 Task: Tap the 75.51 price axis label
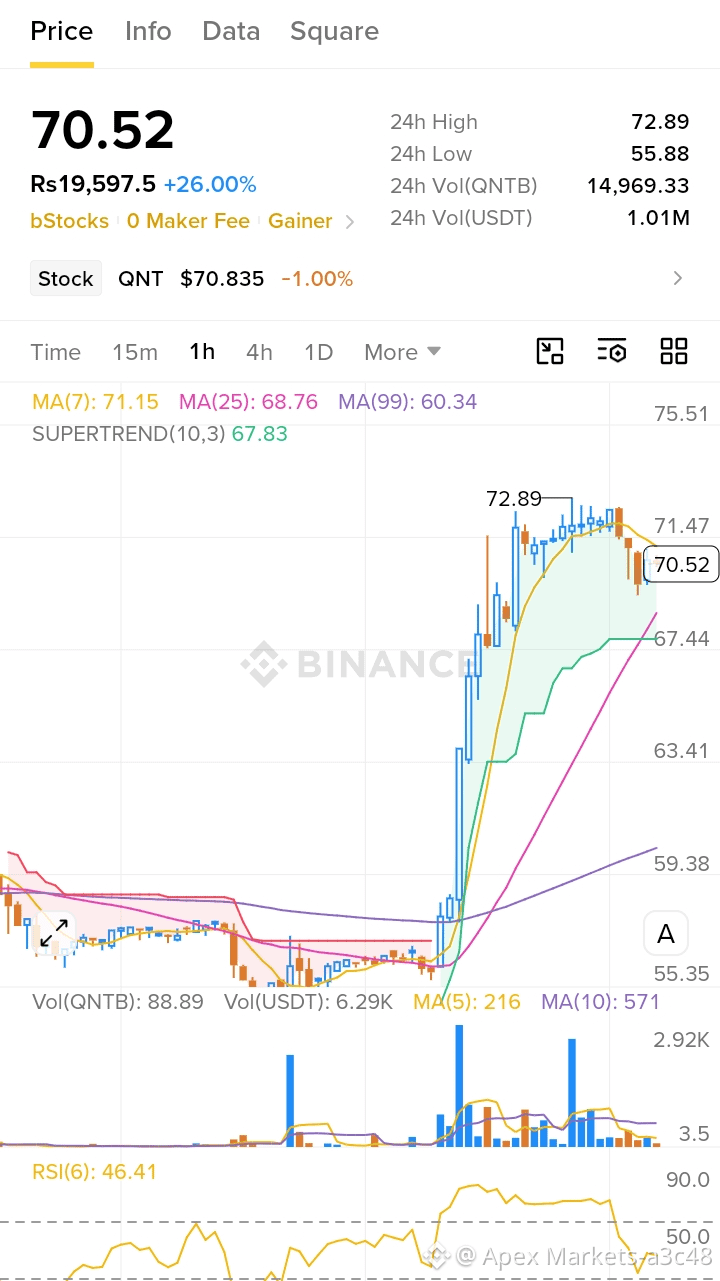click(x=681, y=414)
